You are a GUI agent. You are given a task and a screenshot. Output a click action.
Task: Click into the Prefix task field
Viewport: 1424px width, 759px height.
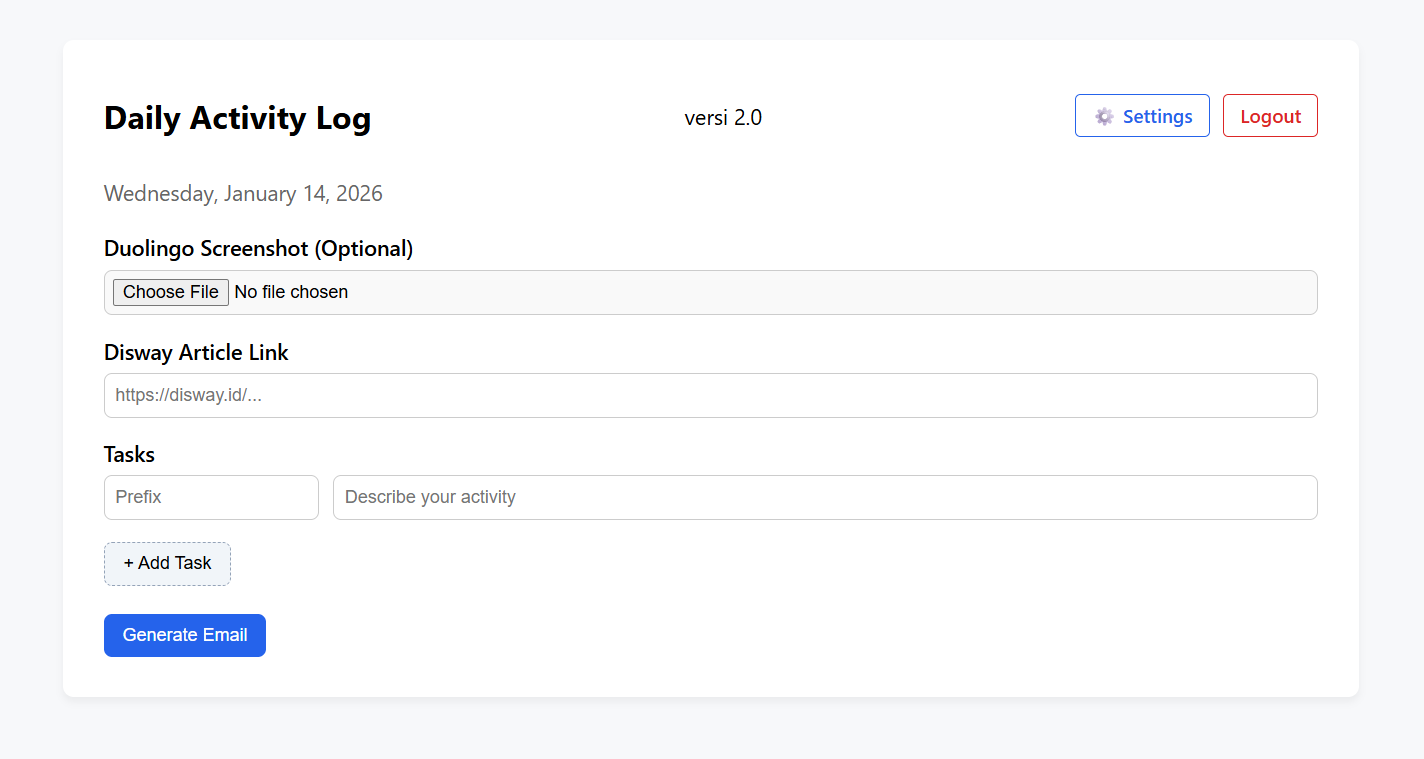click(211, 497)
